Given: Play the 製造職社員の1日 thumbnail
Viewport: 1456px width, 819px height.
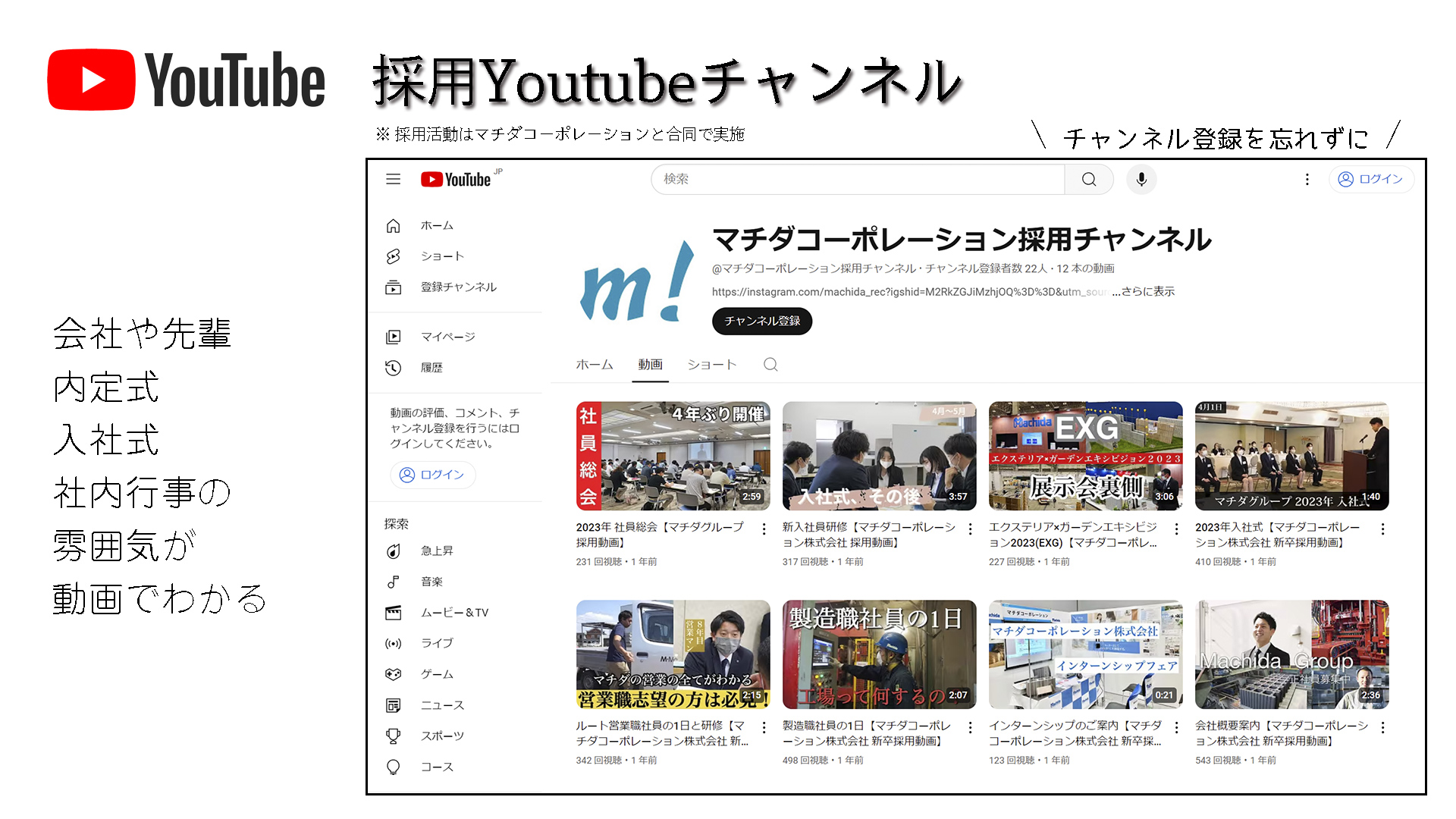Looking at the screenshot, I should [x=880, y=654].
